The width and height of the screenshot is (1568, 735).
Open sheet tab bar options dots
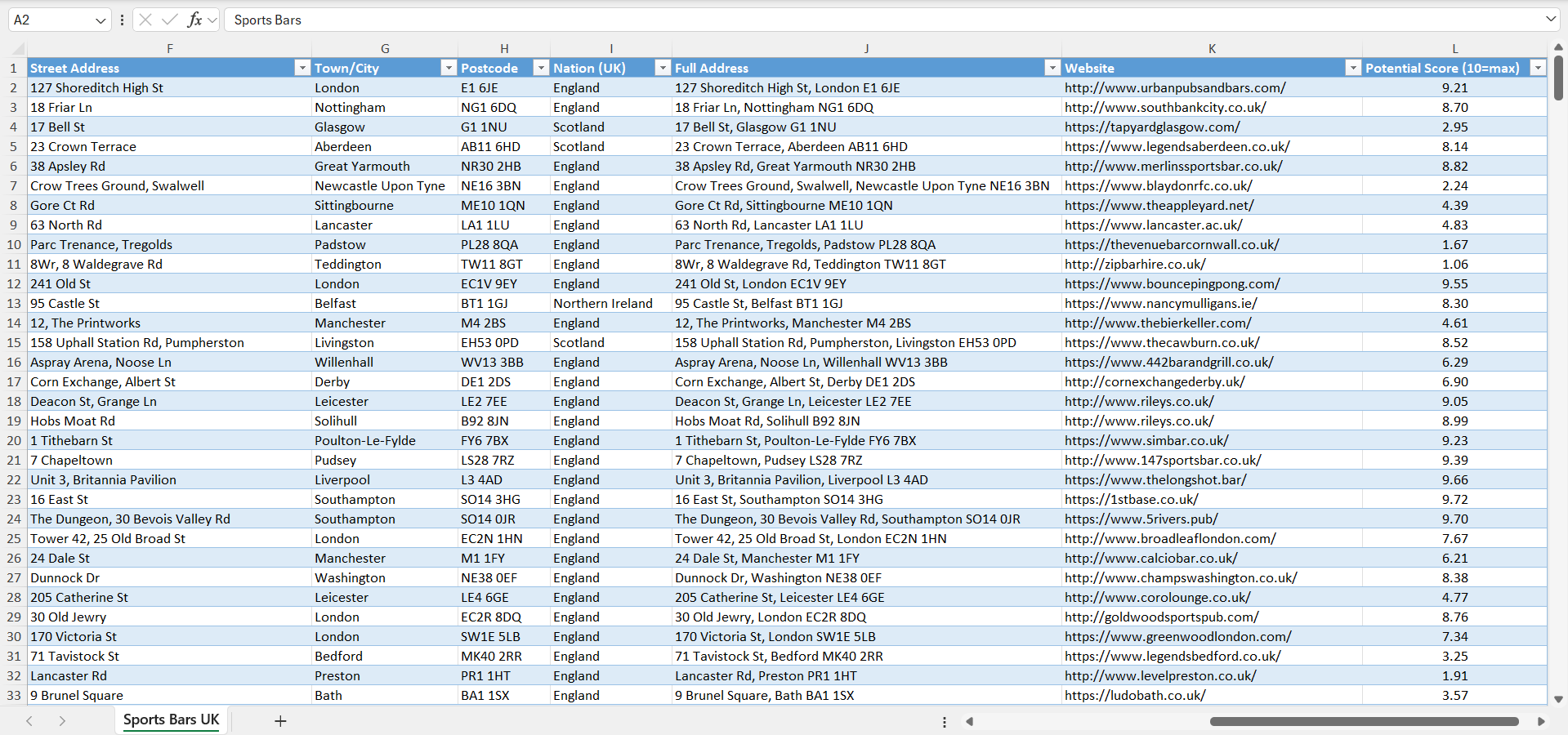click(945, 722)
